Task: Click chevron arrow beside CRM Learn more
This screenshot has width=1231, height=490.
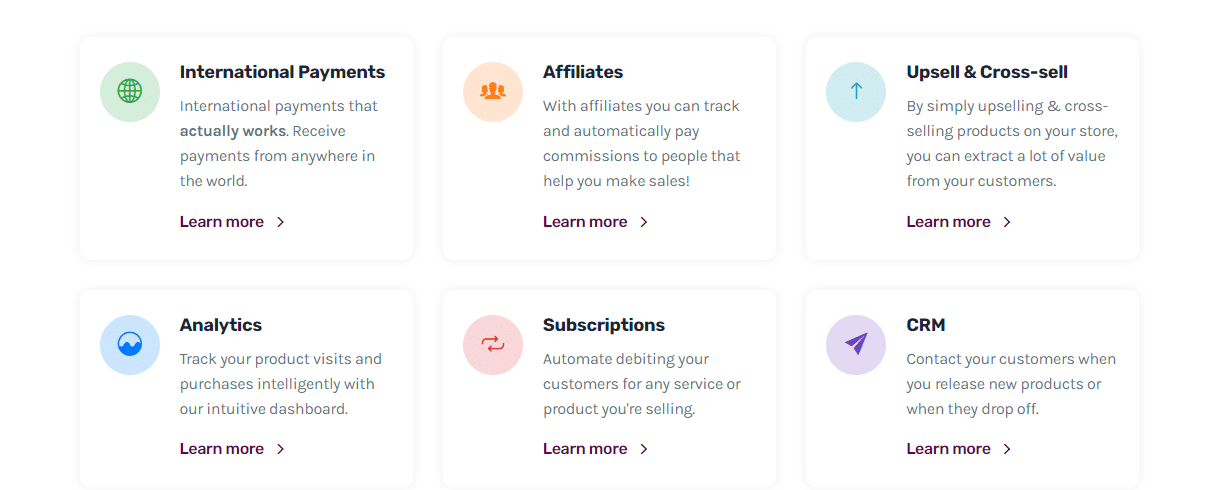Action: point(1007,449)
